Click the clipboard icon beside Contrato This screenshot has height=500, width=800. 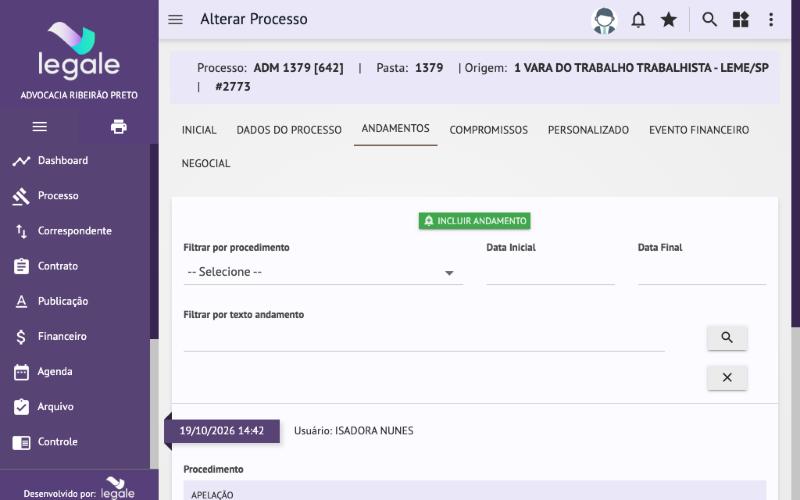pyautogui.click(x=21, y=266)
